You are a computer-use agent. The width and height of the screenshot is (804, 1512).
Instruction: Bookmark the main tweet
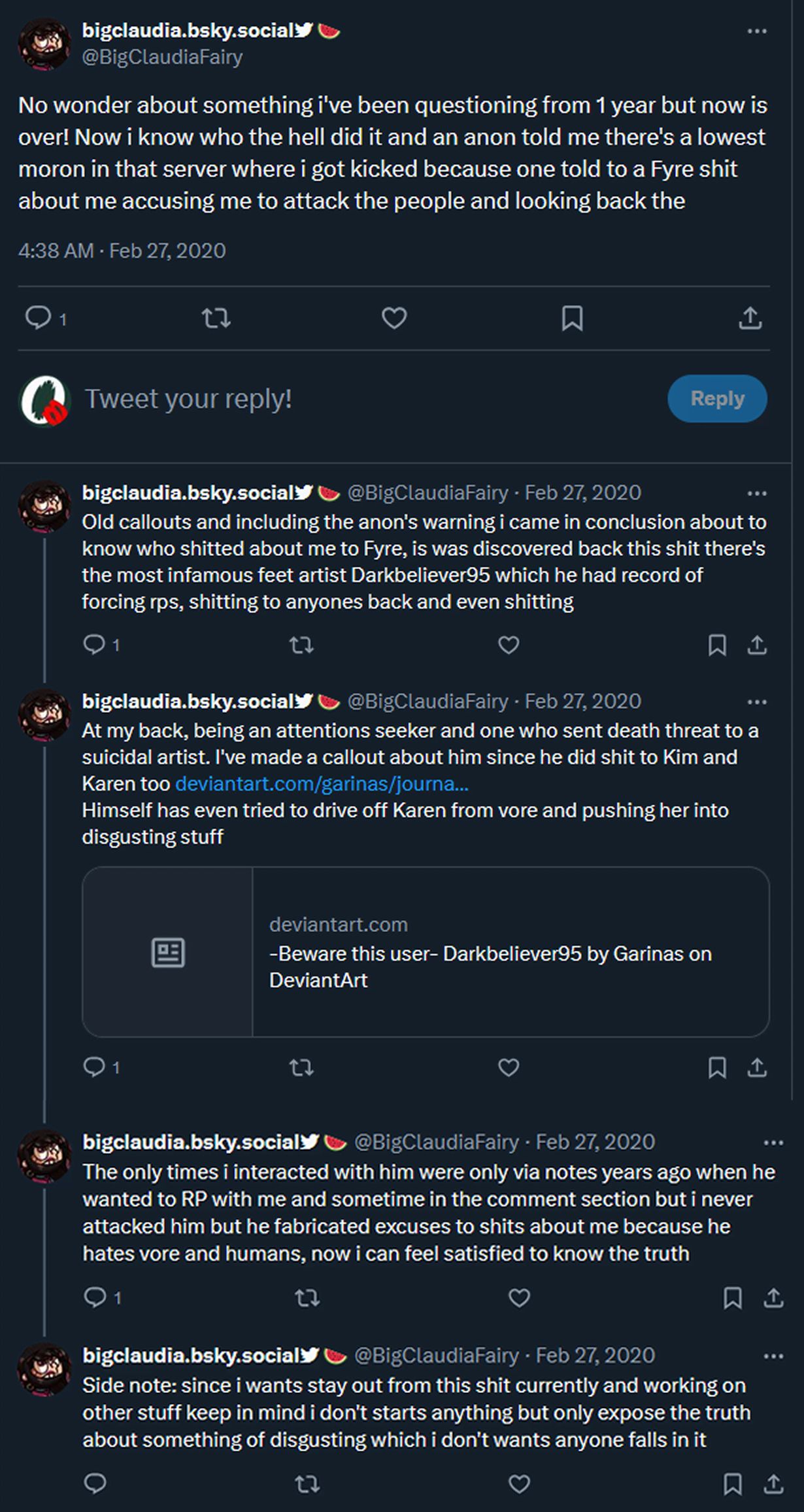573,318
